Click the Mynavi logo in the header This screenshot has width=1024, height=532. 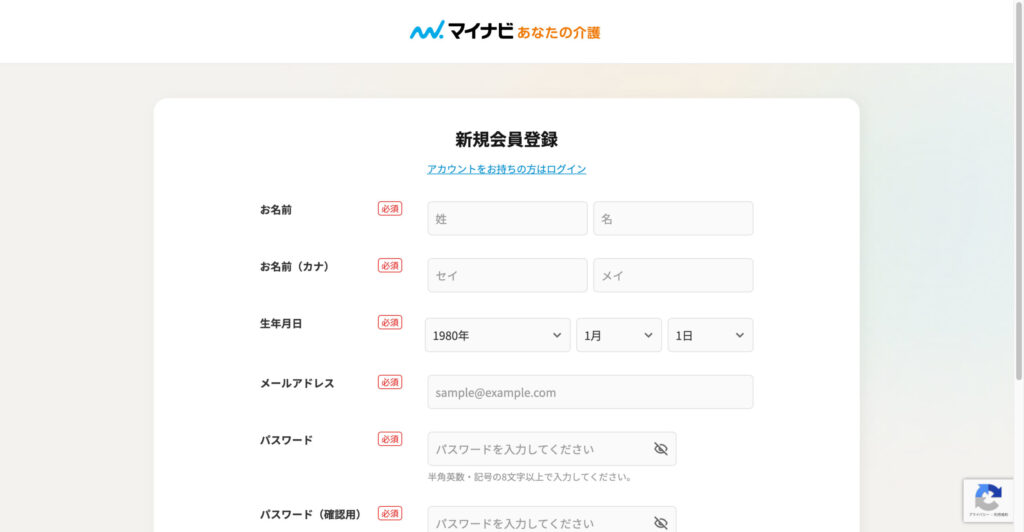461,31
